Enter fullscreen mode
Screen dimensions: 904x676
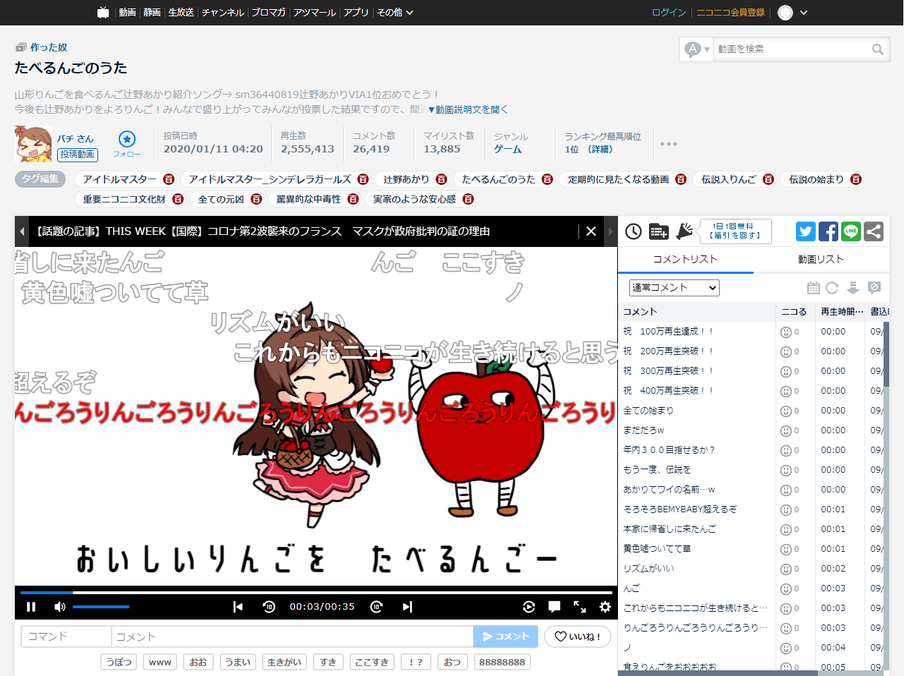tap(579, 606)
